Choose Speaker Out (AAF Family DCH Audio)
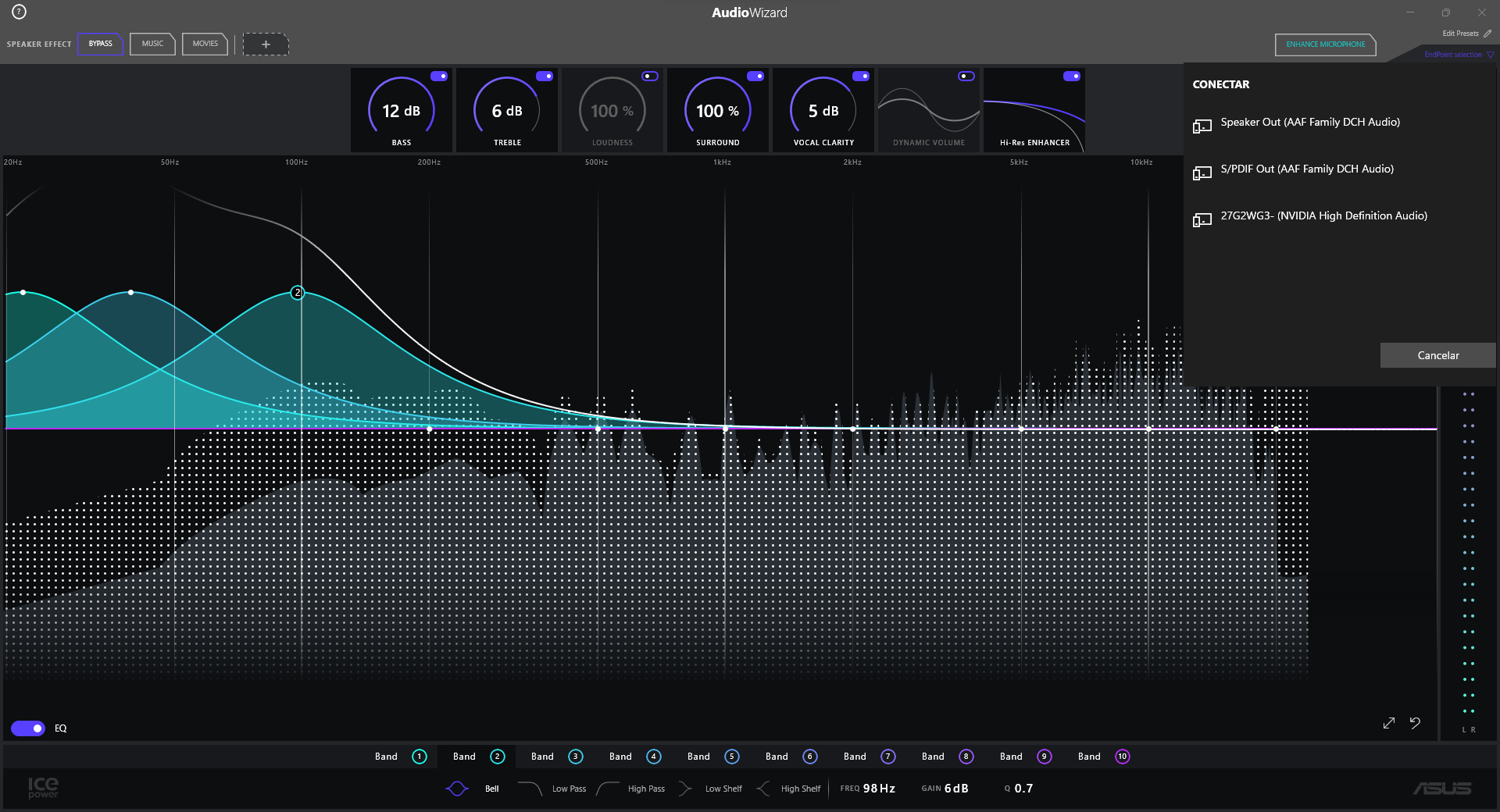The width and height of the screenshot is (1500, 812). [1310, 123]
